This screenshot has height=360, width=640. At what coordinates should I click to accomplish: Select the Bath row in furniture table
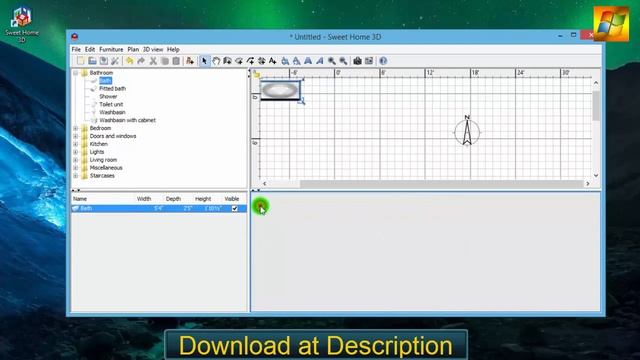[159, 209]
